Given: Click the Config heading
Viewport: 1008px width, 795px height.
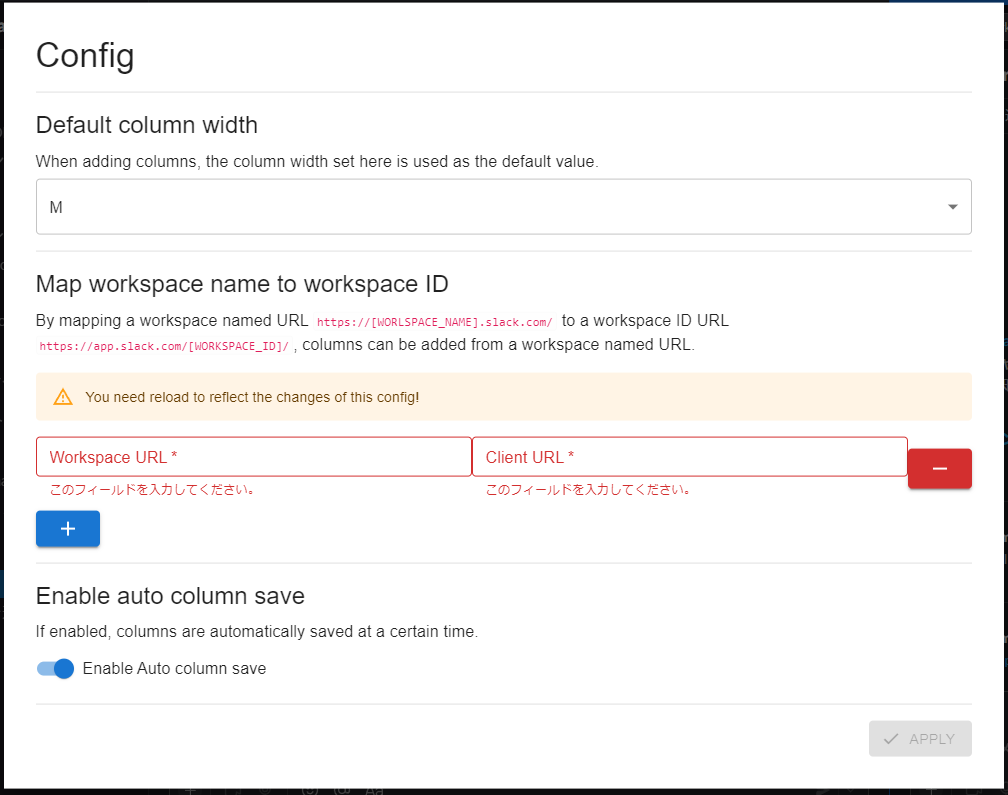Looking at the screenshot, I should tap(85, 55).
